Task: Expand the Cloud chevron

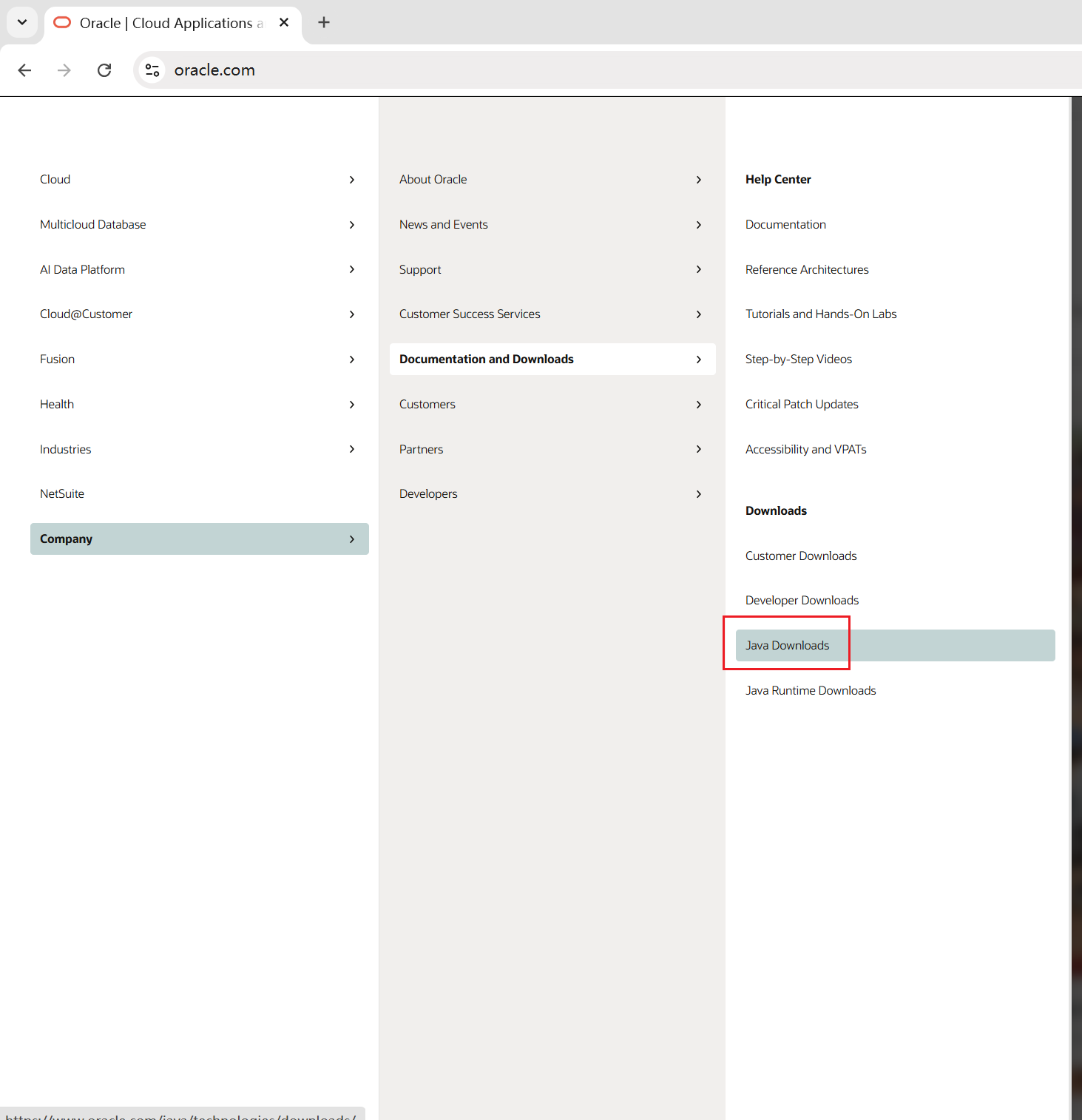Action: (x=352, y=180)
